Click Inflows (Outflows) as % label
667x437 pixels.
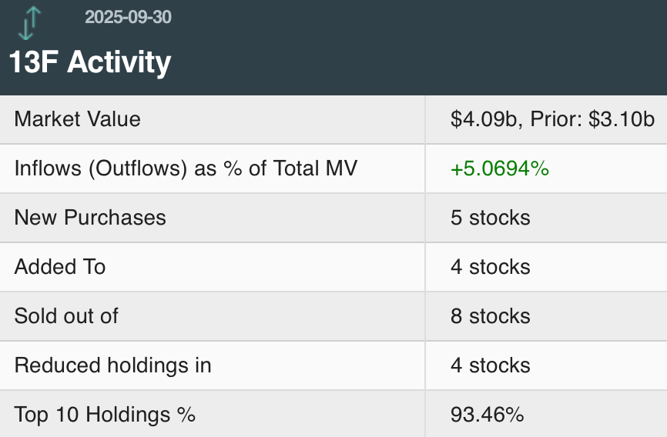pos(185,168)
